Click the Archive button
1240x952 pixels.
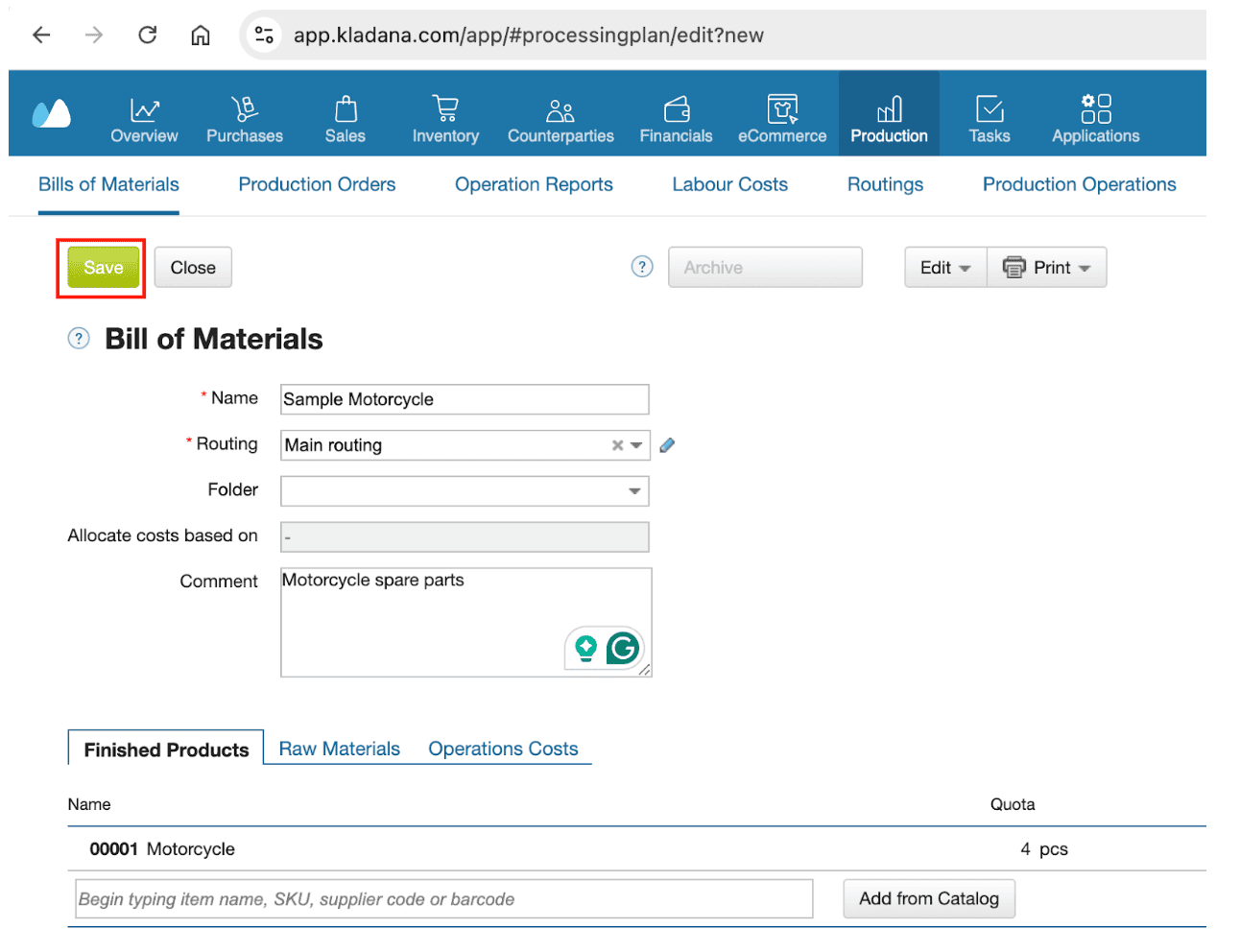765,268
